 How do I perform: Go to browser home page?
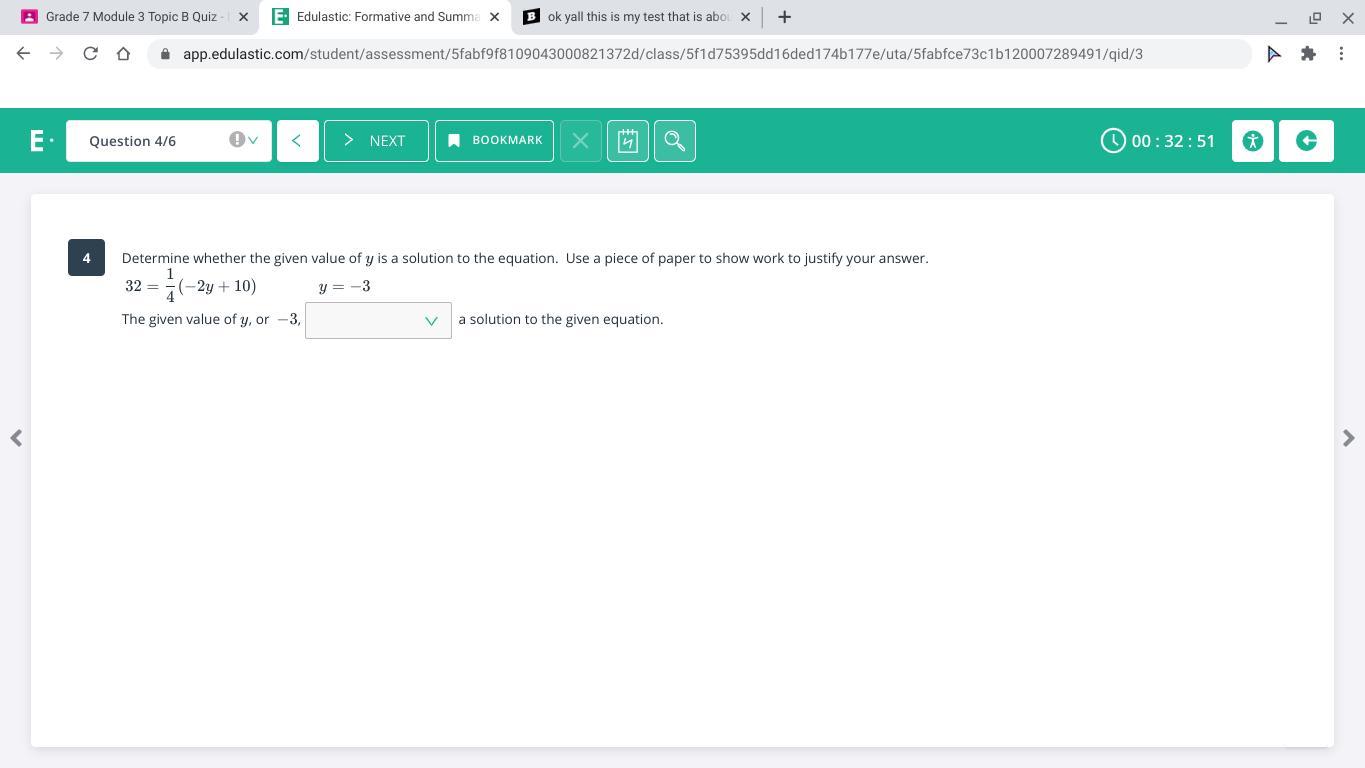123,54
